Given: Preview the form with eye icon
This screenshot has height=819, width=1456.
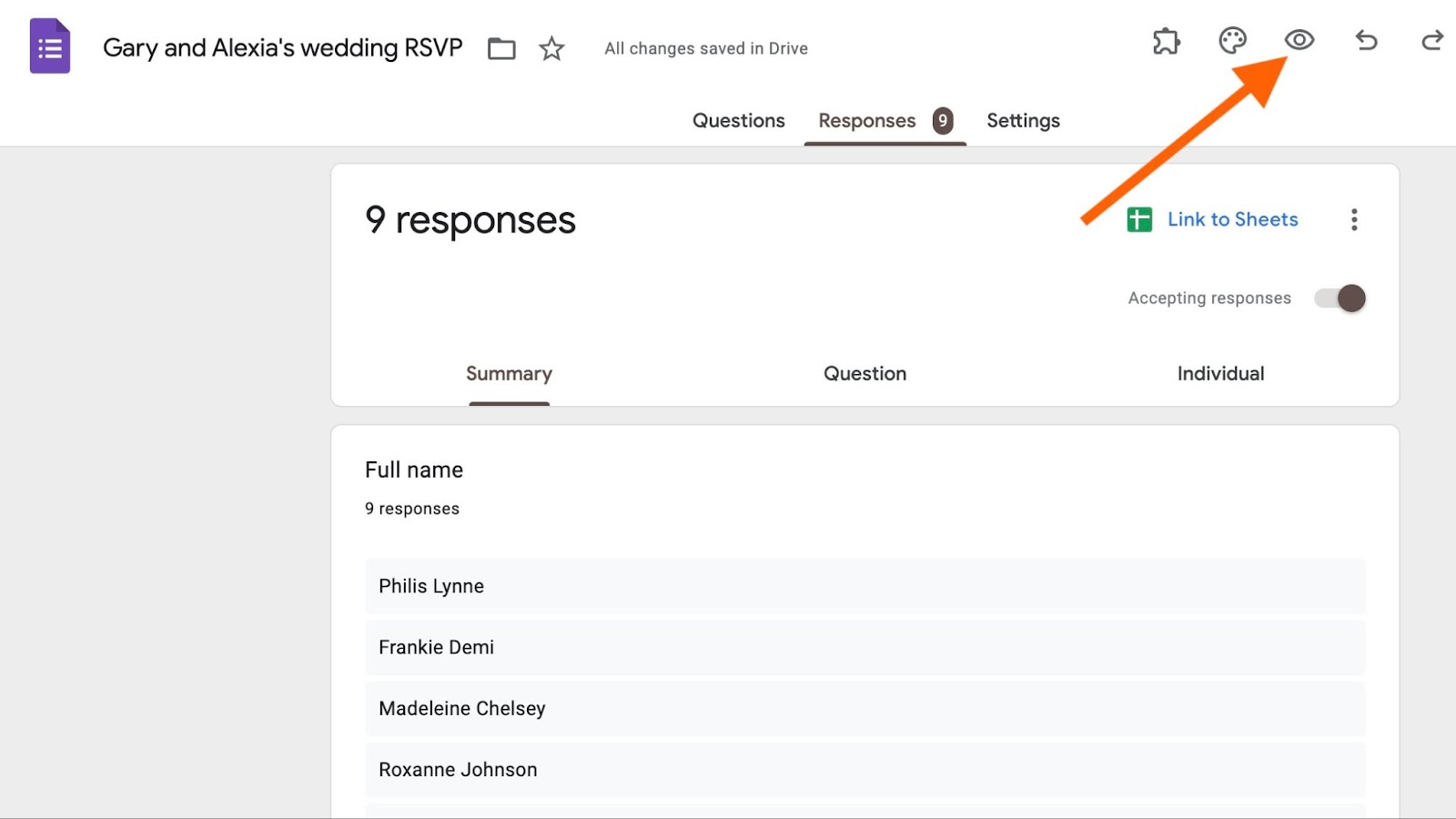Looking at the screenshot, I should (1299, 40).
